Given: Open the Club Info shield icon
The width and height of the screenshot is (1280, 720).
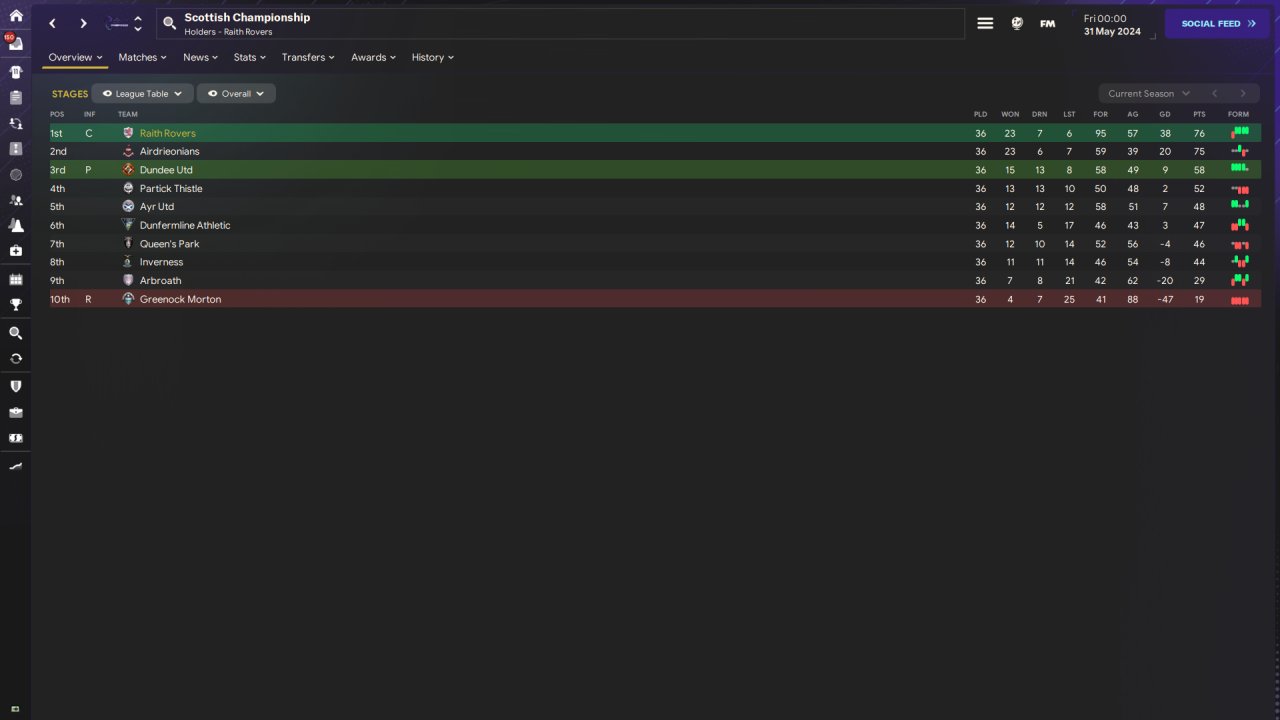Looking at the screenshot, I should point(15,386).
